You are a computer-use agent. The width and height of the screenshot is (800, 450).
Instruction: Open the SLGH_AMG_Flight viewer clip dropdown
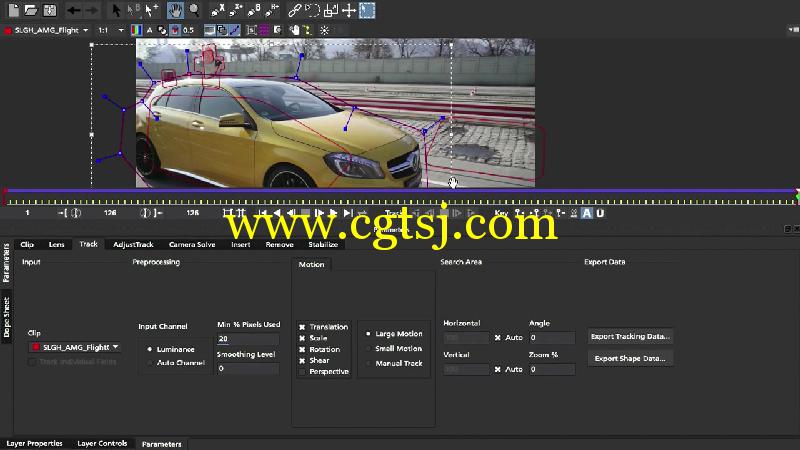pyautogui.click(x=46, y=30)
